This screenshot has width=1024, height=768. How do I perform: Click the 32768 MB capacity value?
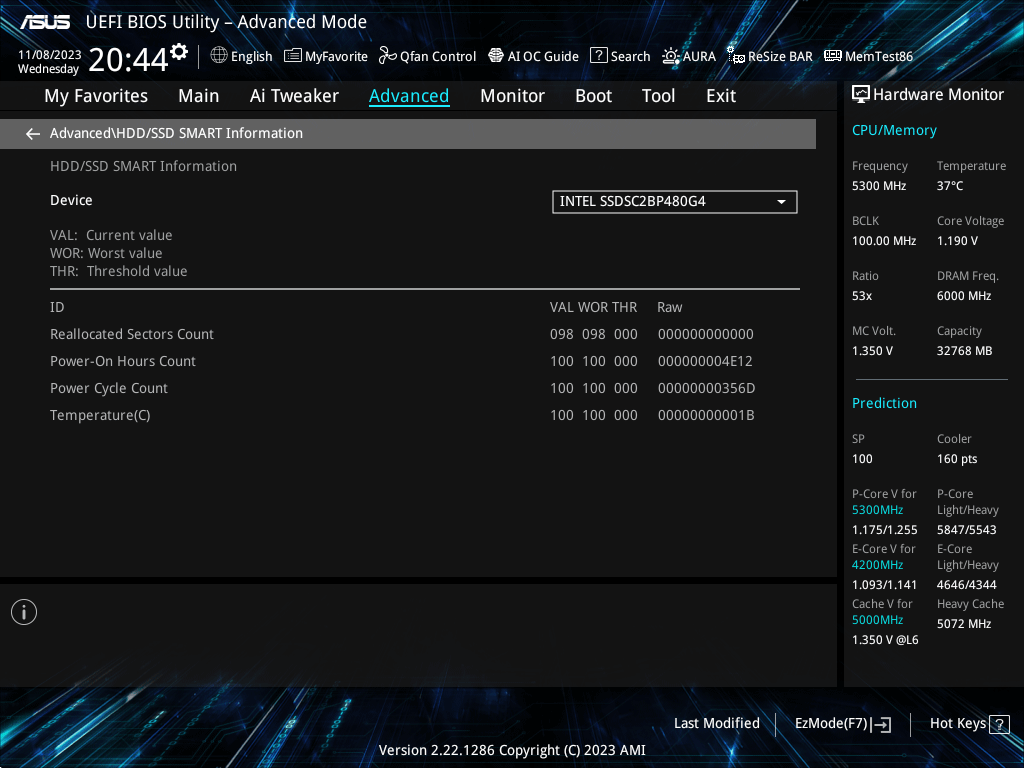tap(965, 351)
